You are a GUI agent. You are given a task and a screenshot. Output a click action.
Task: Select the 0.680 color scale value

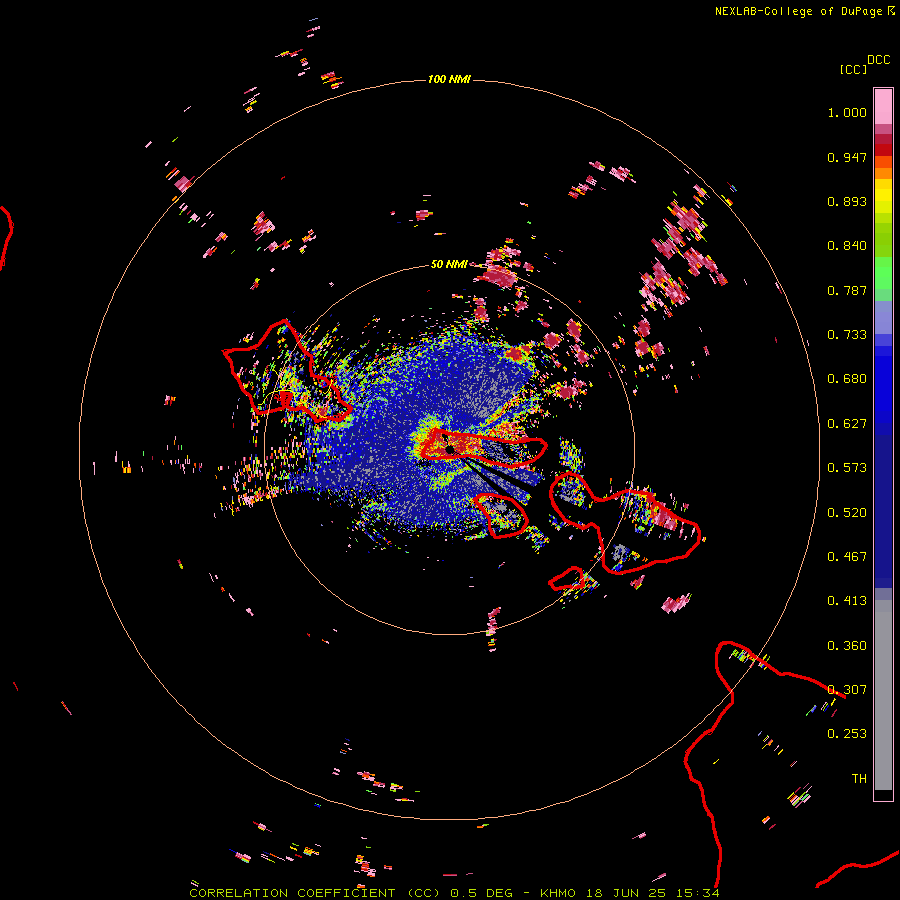847,379
